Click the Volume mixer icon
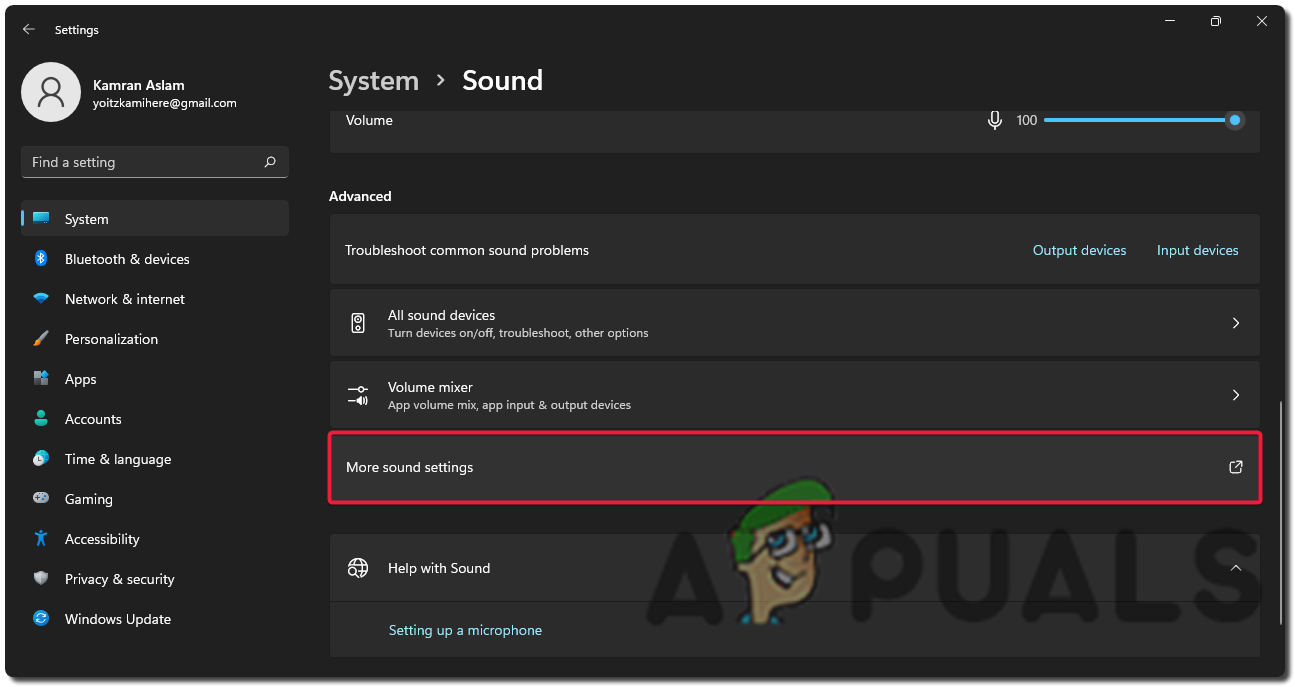This screenshot has height=687, width=1295. (x=358, y=395)
